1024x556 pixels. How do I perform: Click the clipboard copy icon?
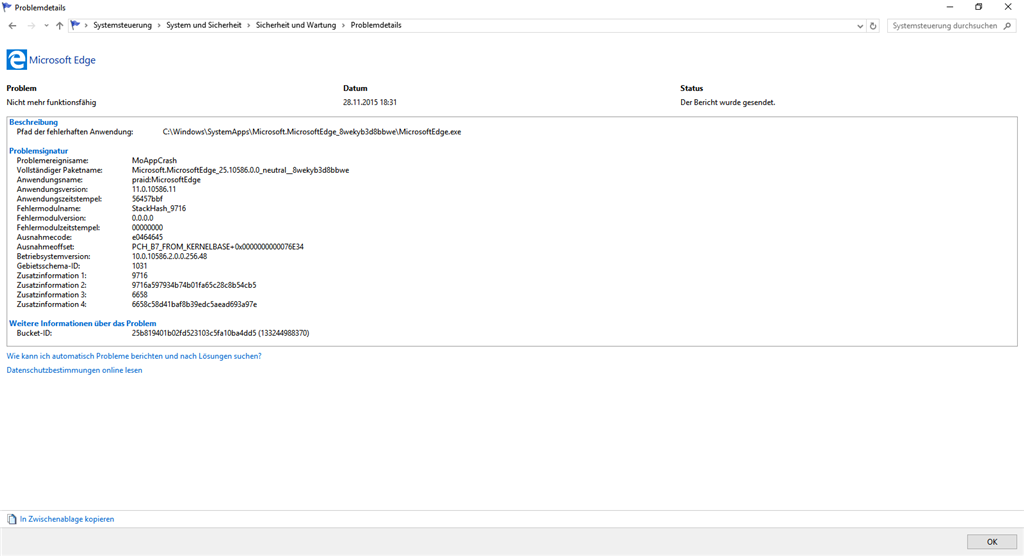[x=12, y=519]
